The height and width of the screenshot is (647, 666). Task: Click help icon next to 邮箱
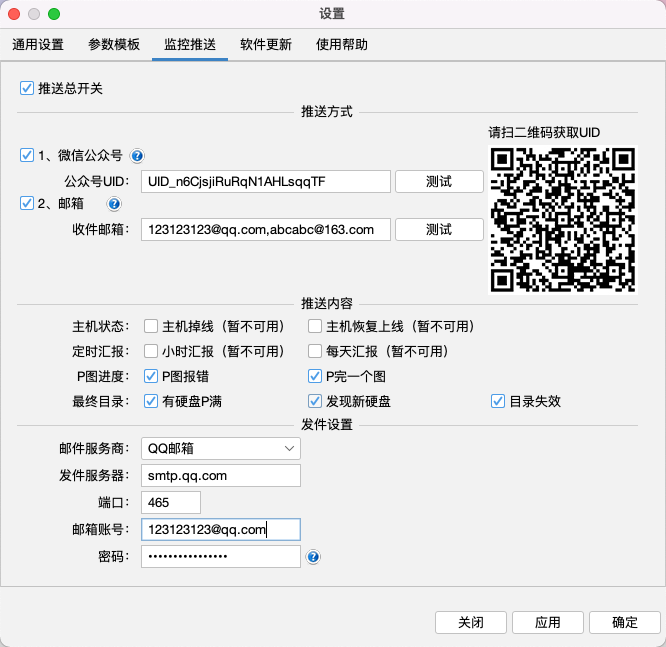(114, 204)
